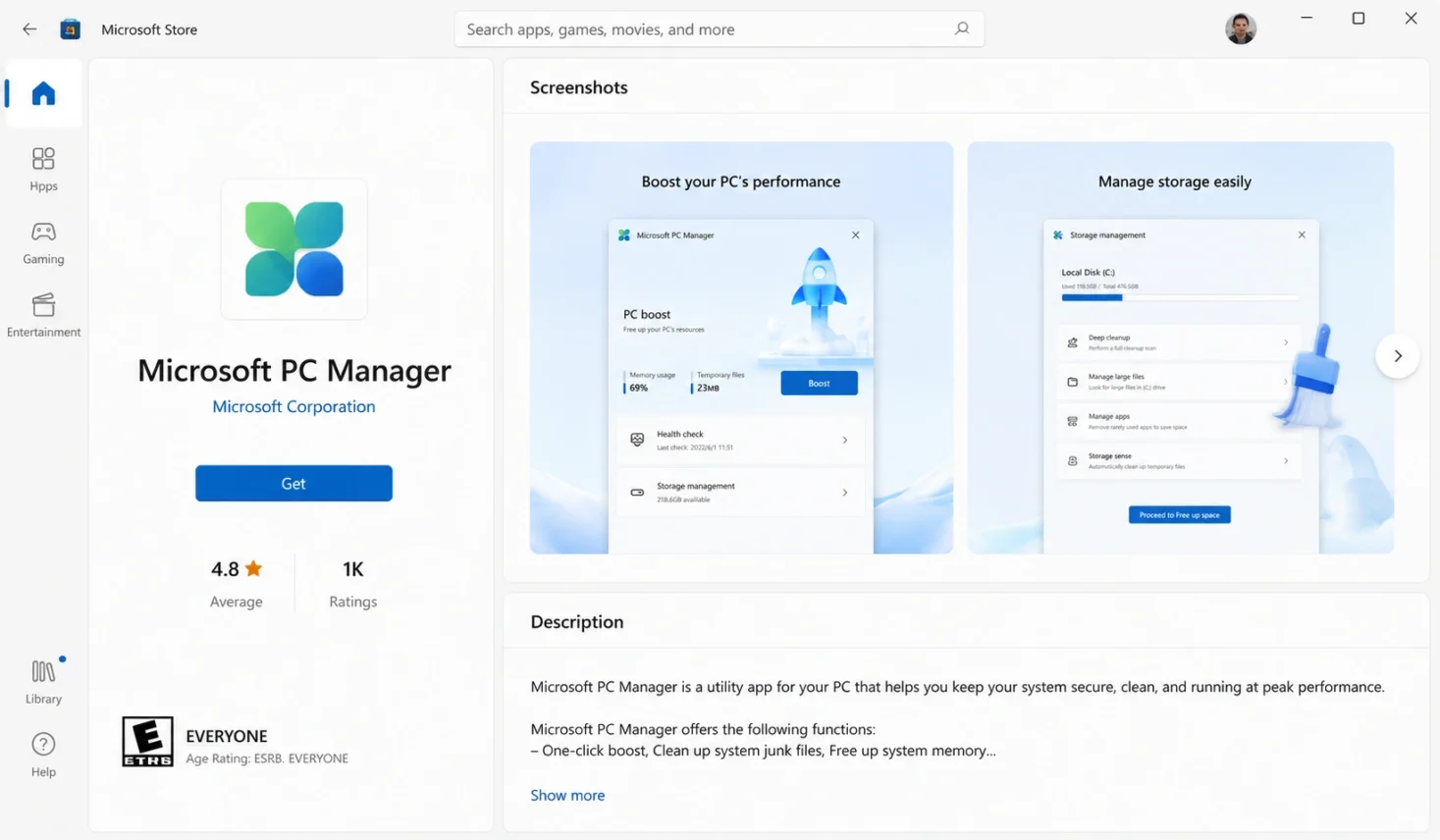1440x840 pixels.
Task: Open the Gaming section
Action: (43, 243)
